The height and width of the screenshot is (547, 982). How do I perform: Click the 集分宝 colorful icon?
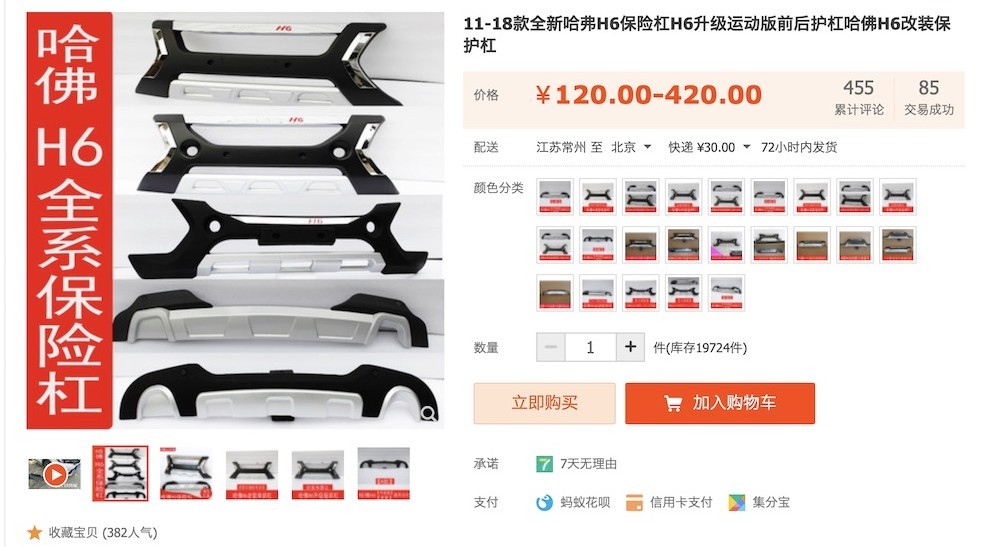point(737,502)
